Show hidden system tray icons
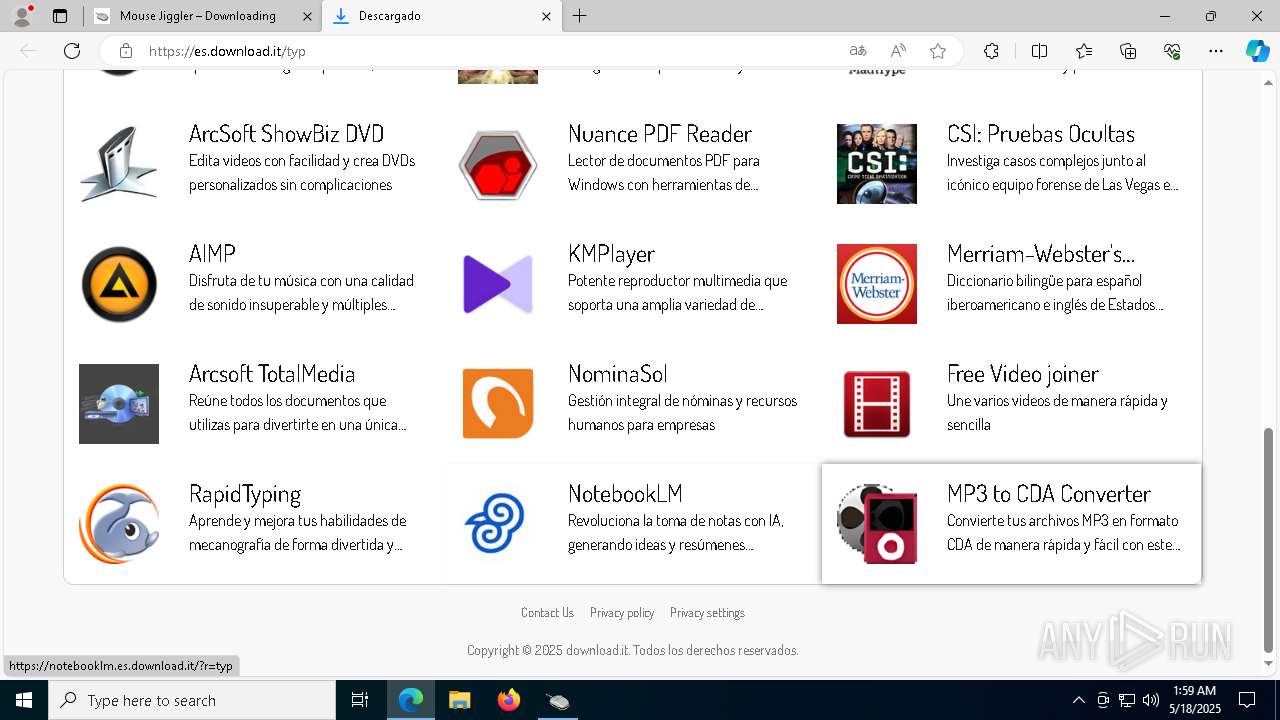The width and height of the screenshot is (1280, 720). pyautogui.click(x=1078, y=700)
